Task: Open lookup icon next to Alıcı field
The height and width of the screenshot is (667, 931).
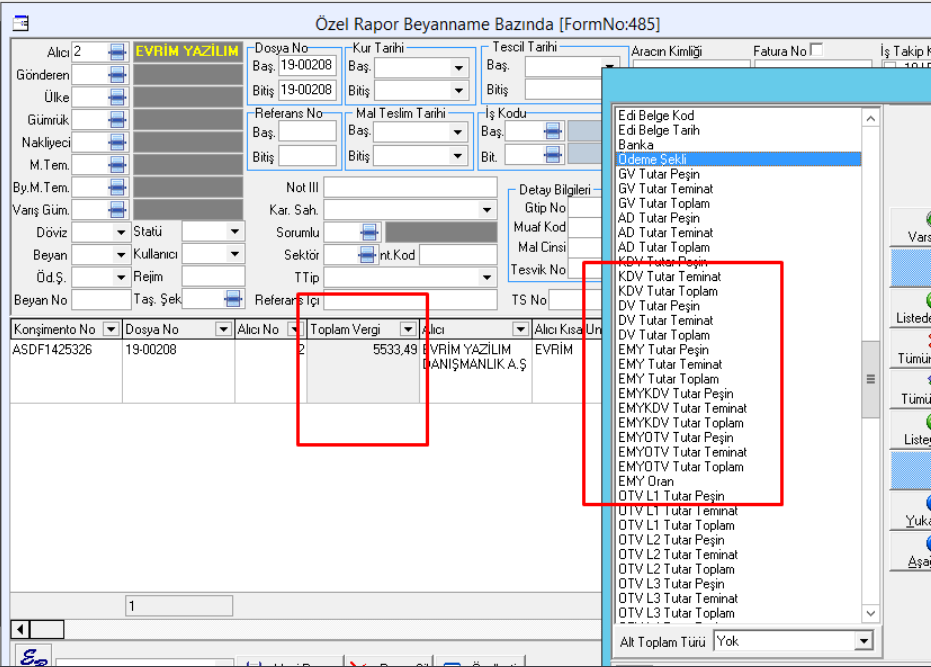Action: tap(117, 52)
